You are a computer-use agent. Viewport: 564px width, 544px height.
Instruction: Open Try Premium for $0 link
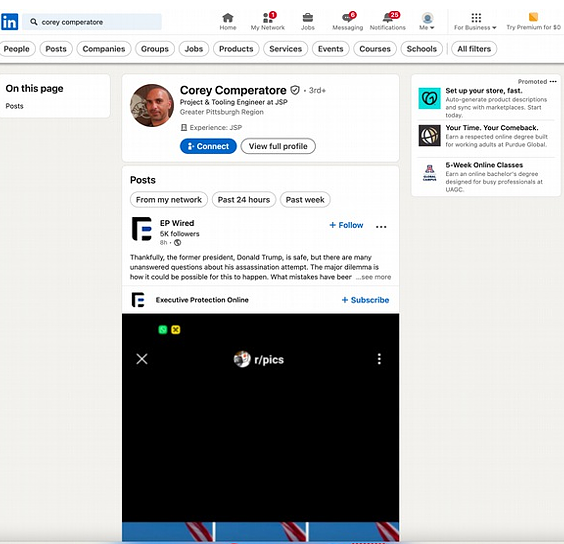tap(533, 22)
